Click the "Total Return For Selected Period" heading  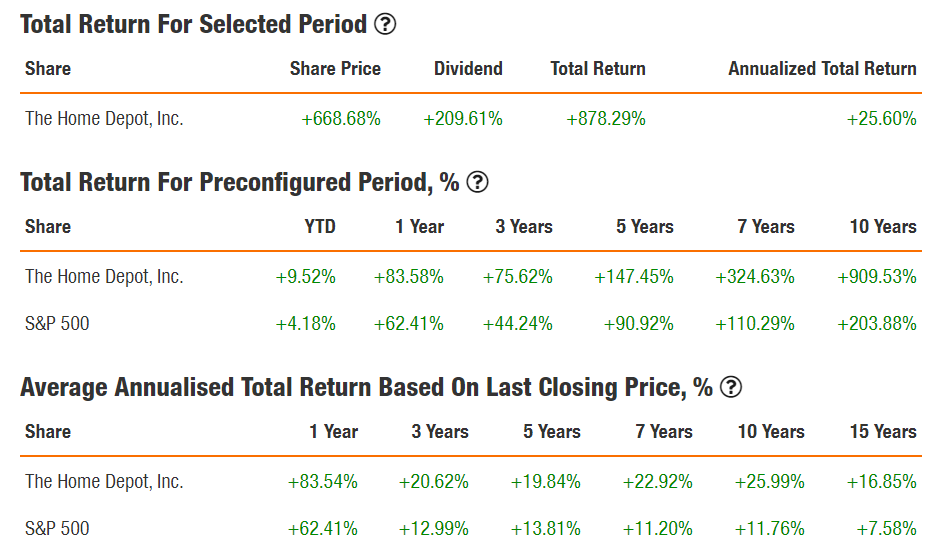[x=194, y=25]
